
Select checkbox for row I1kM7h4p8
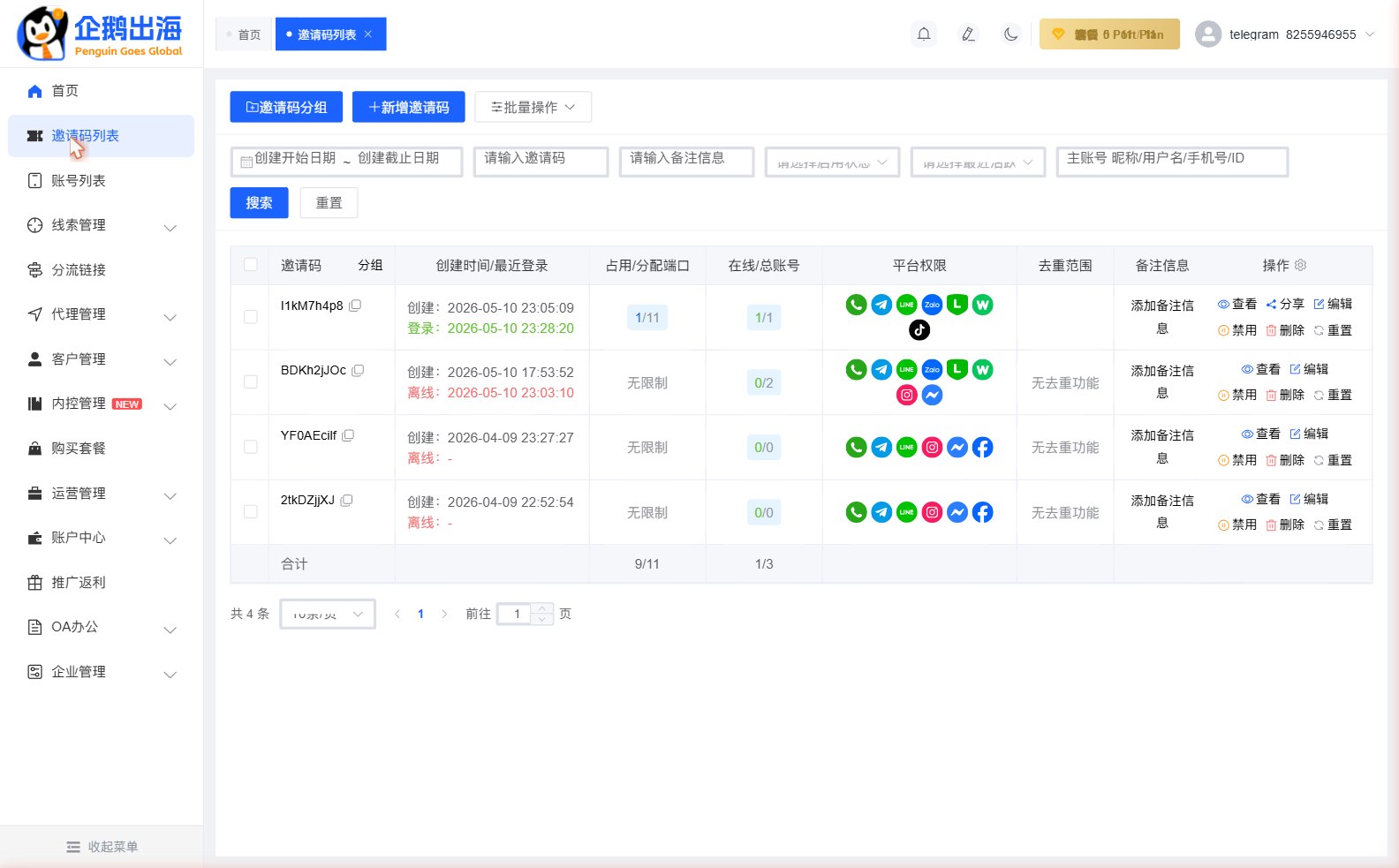click(251, 317)
